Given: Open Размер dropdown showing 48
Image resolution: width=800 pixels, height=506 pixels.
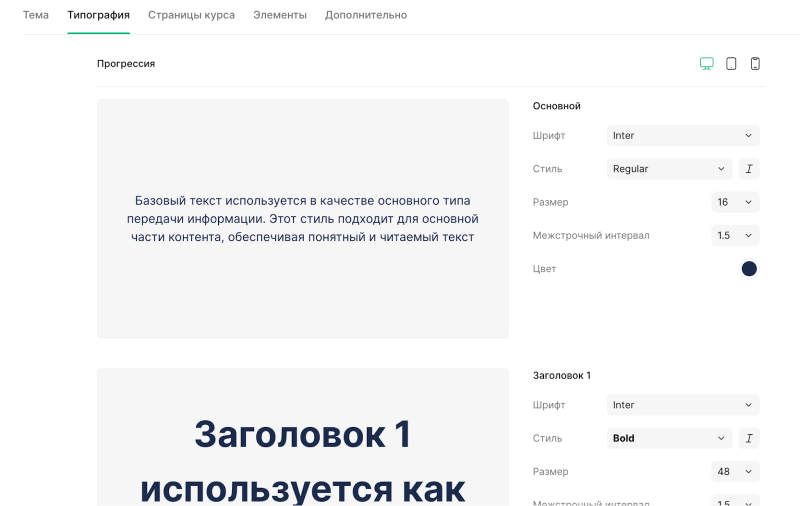Looking at the screenshot, I should pyautogui.click(x=735, y=471).
